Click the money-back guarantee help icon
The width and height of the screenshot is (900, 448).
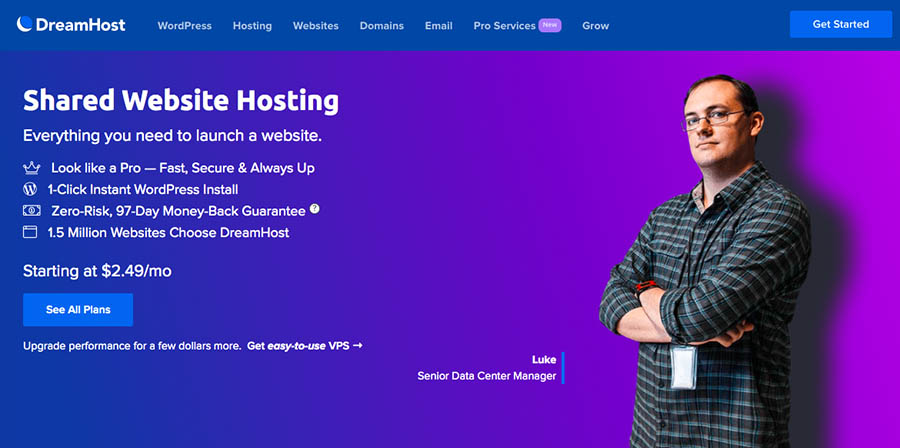(315, 209)
